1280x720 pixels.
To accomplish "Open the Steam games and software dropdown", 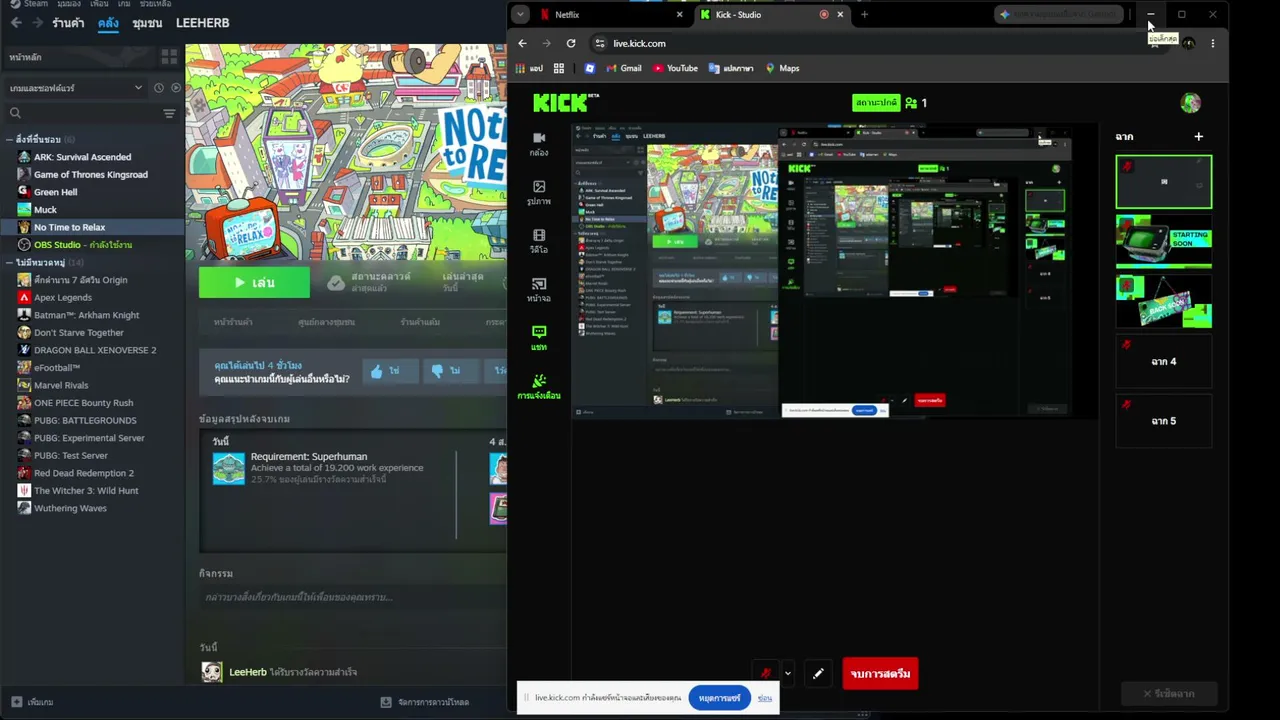I will tap(76, 88).
